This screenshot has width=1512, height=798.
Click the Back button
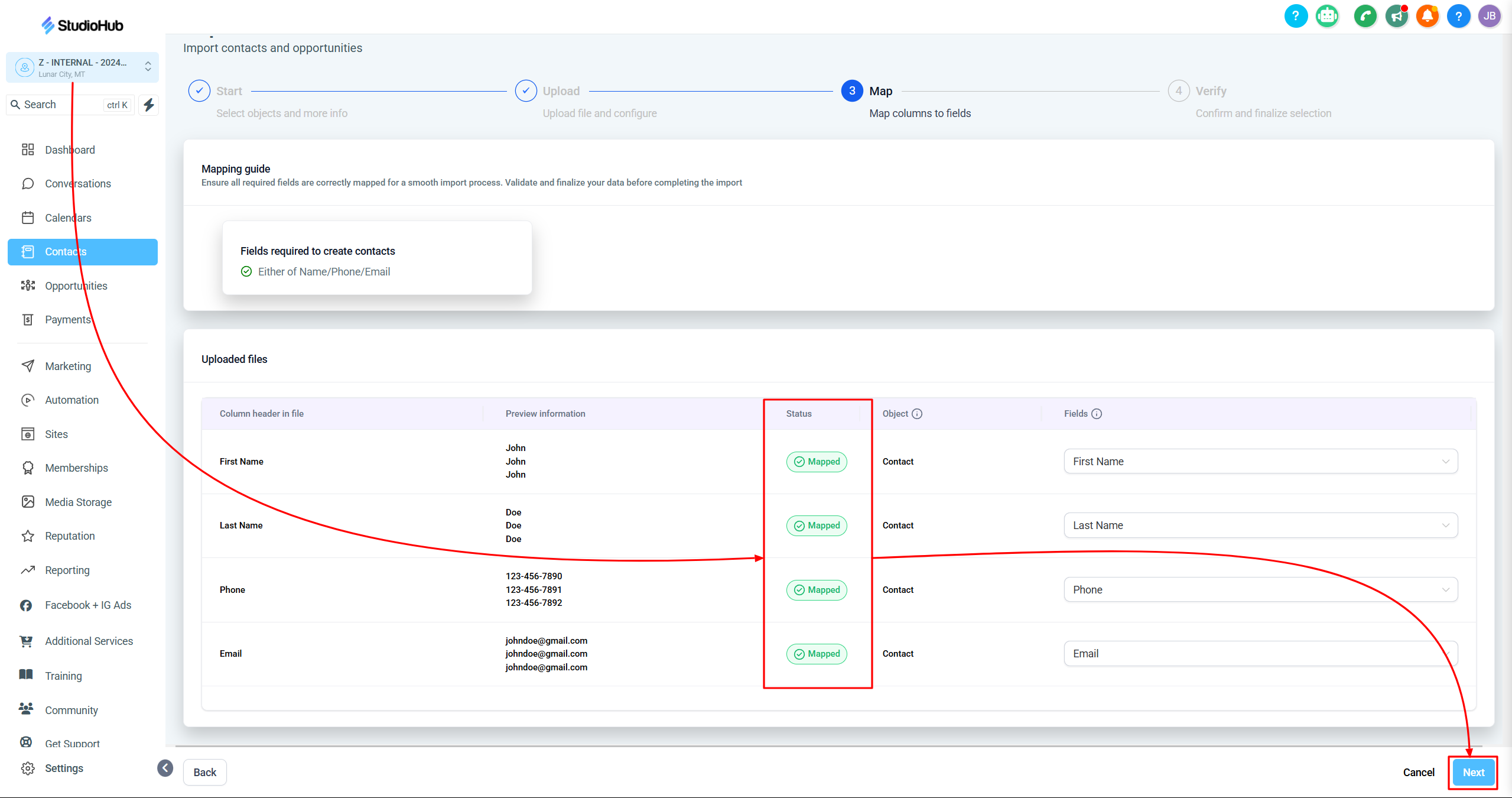[x=204, y=773]
